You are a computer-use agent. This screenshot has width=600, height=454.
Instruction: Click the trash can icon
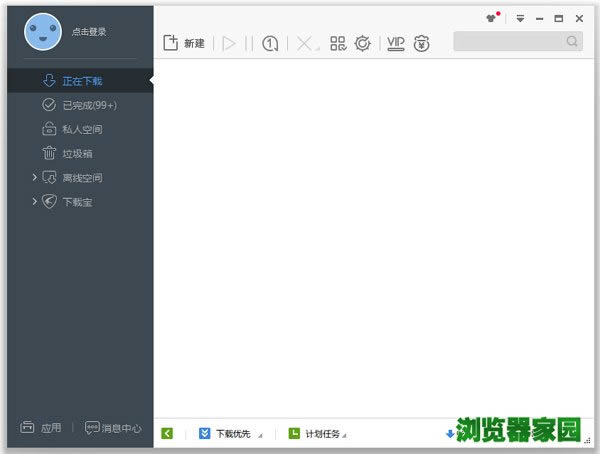click(49, 153)
